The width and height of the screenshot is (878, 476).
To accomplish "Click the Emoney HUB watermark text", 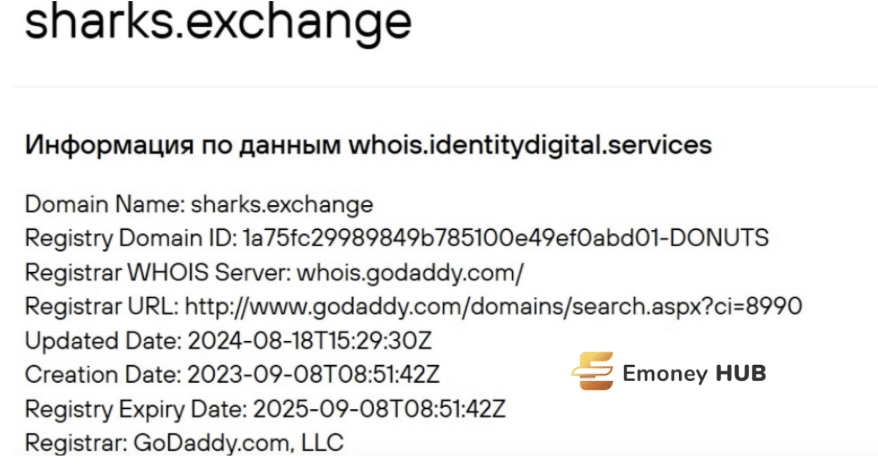I will tap(694, 373).
